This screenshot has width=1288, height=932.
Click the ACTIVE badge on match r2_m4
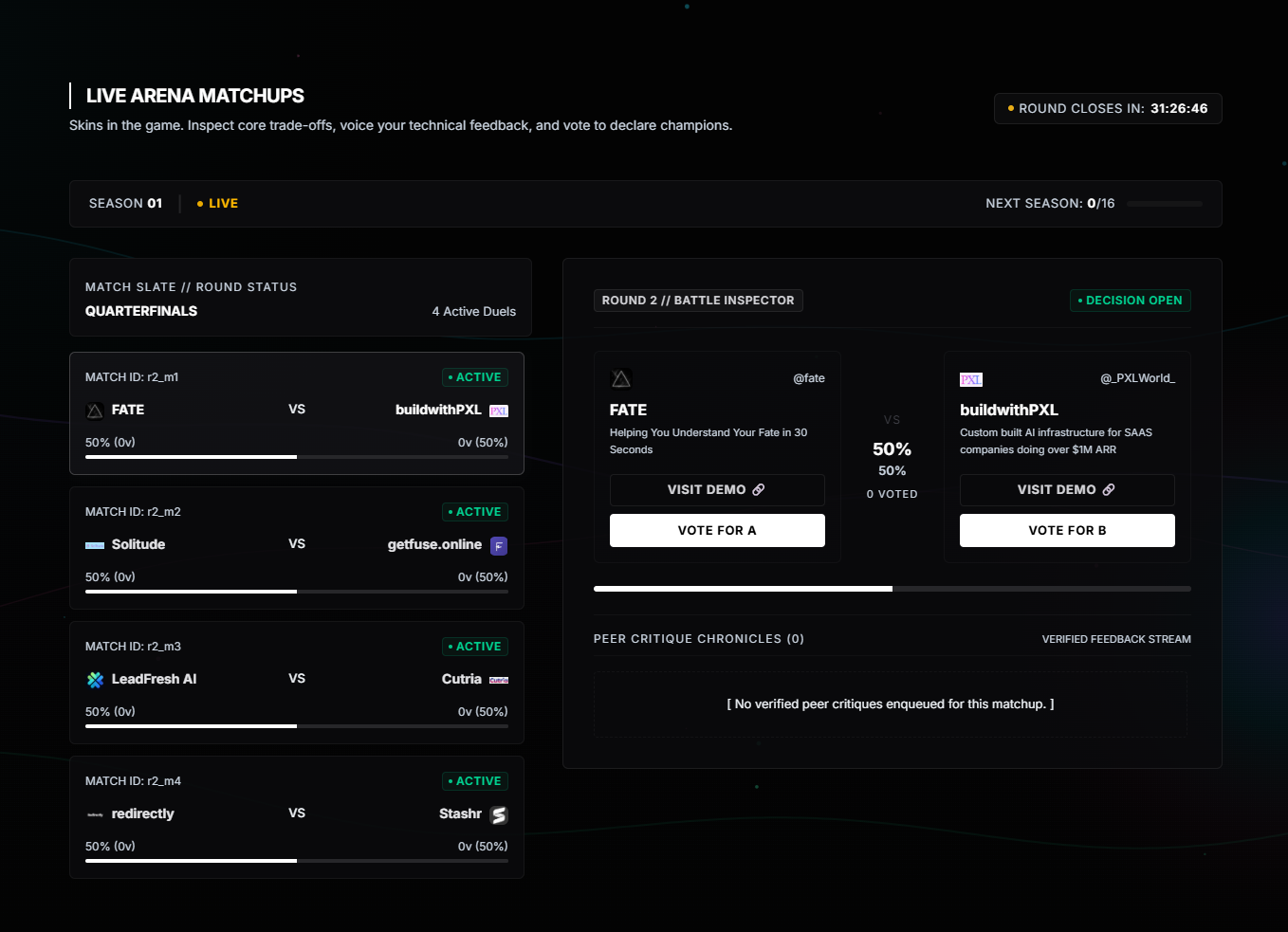click(475, 781)
